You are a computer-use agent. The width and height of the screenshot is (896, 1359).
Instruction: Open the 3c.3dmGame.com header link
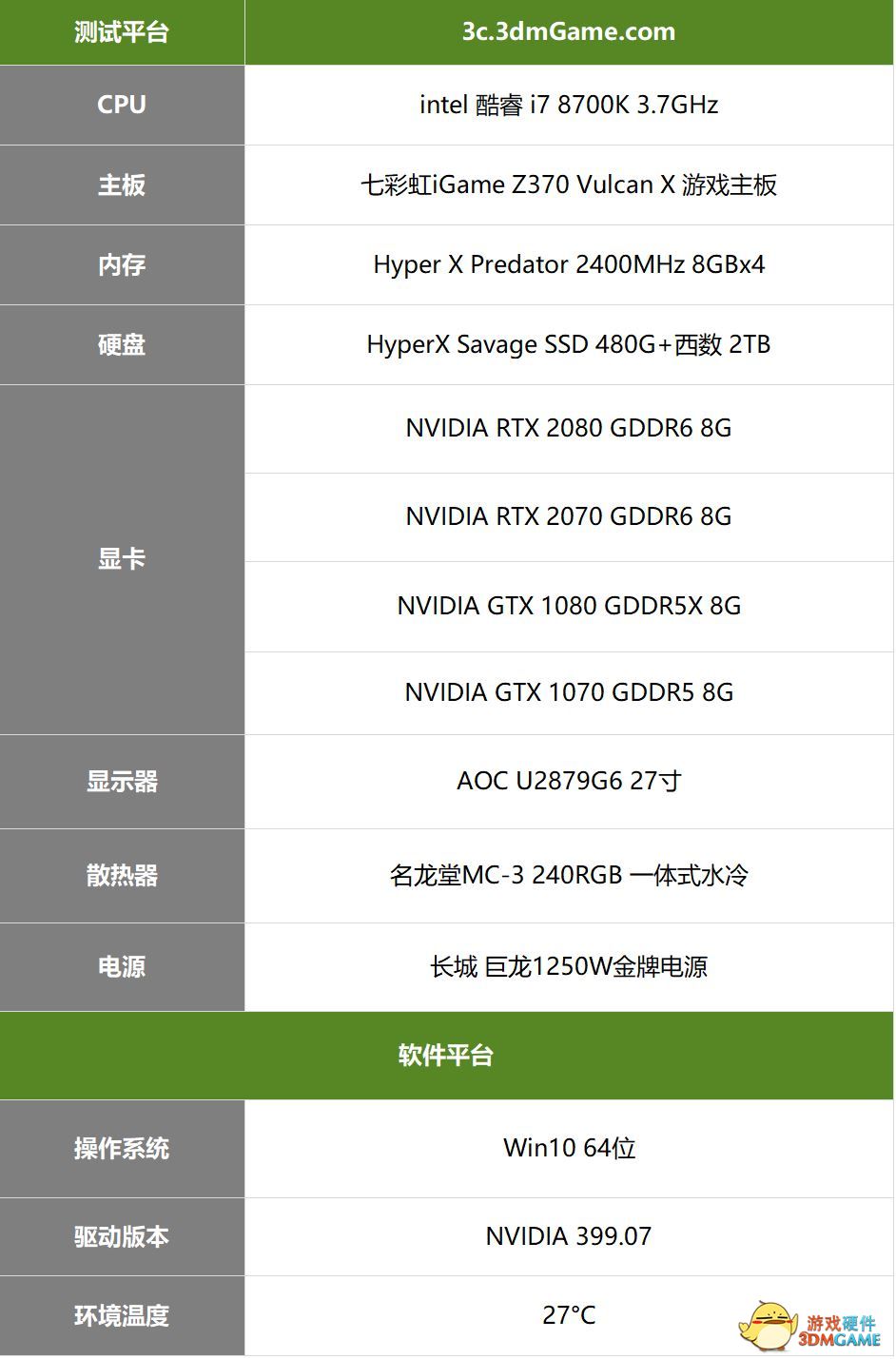point(569,31)
